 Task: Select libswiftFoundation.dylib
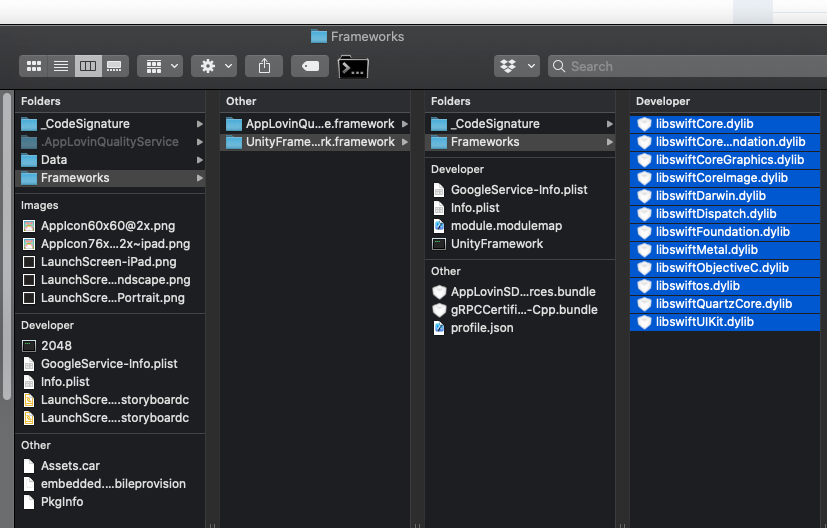click(x=725, y=232)
